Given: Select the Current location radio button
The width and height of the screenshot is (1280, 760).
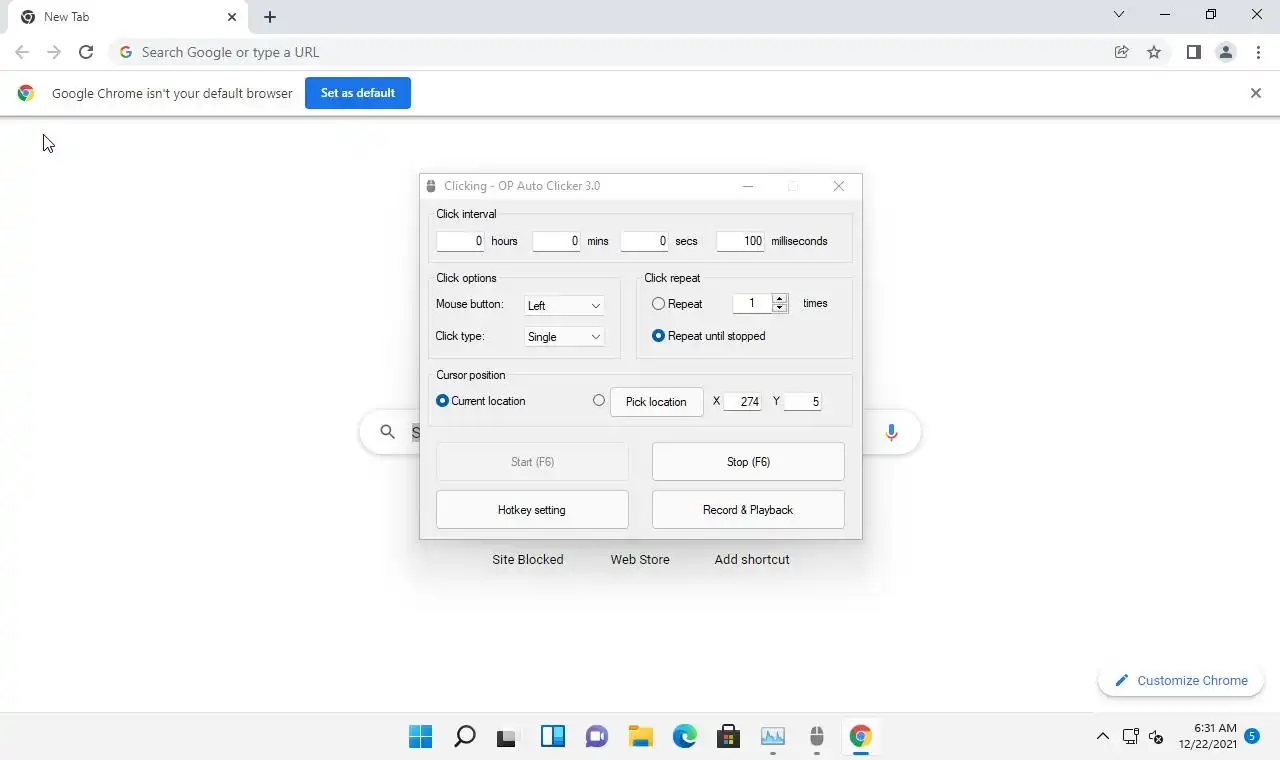Looking at the screenshot, I should 443,401.
